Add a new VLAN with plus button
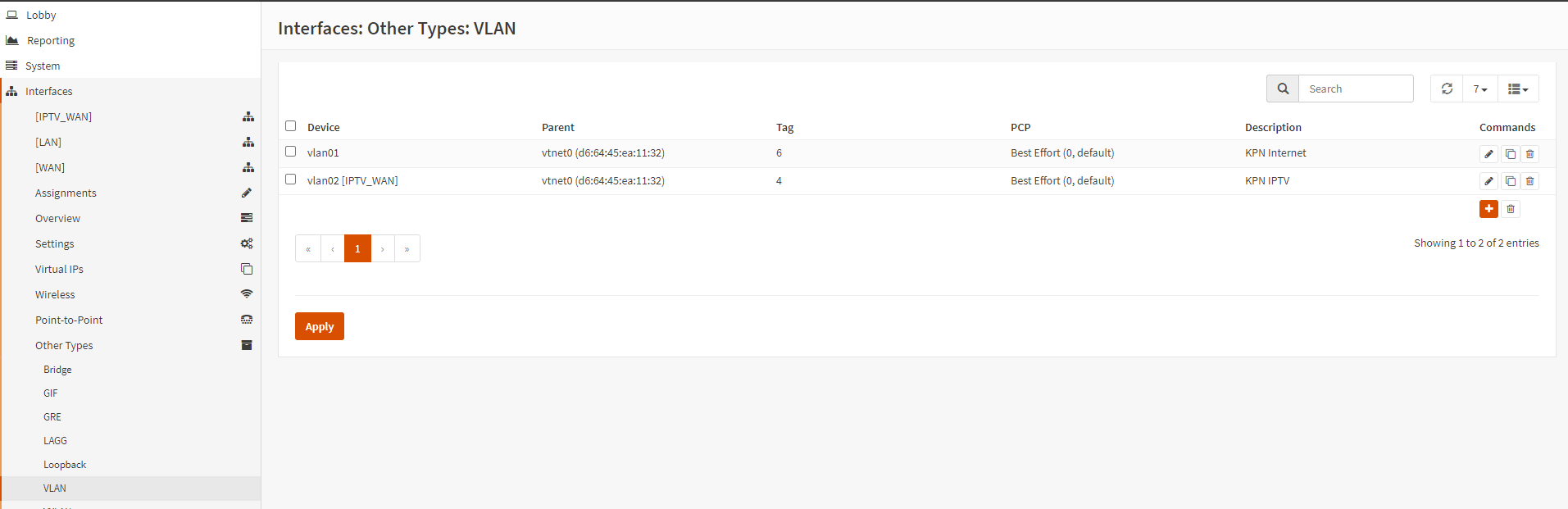The image size is (1568, 509). (x=1488, y=209)
